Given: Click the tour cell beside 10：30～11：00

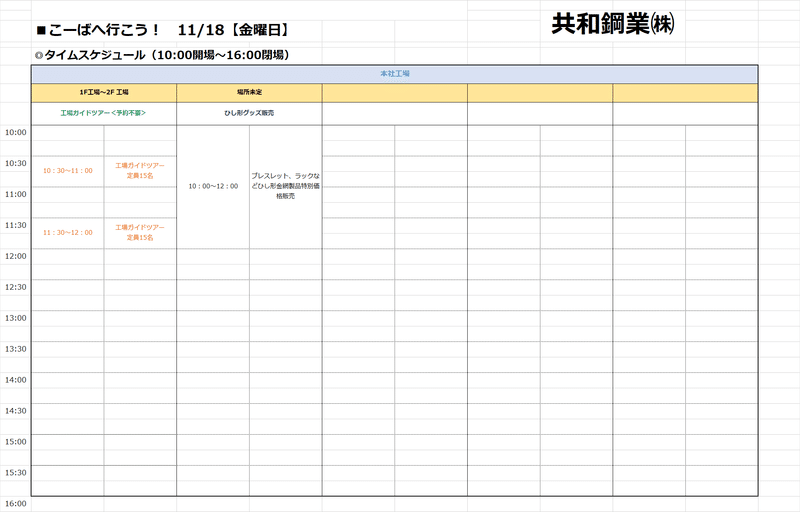Looking at the screenshot, I should click(140, 171).
